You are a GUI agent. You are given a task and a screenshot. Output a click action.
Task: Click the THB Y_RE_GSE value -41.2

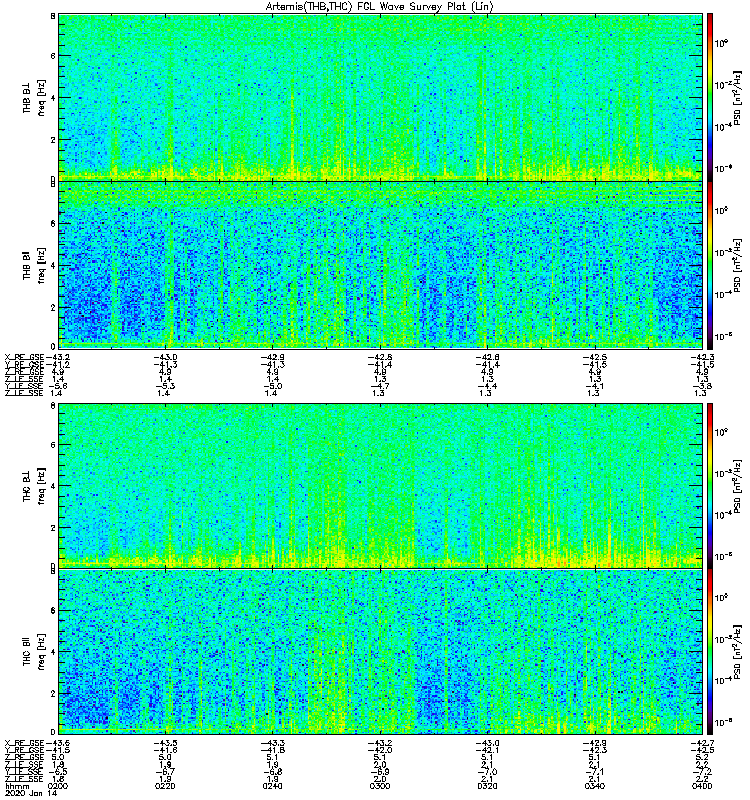(57, 365)
